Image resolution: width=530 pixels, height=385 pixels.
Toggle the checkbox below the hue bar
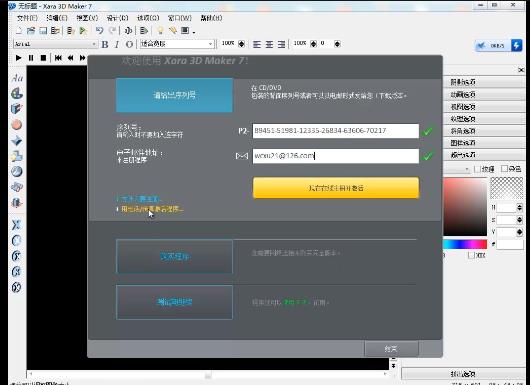click(471, 255)
